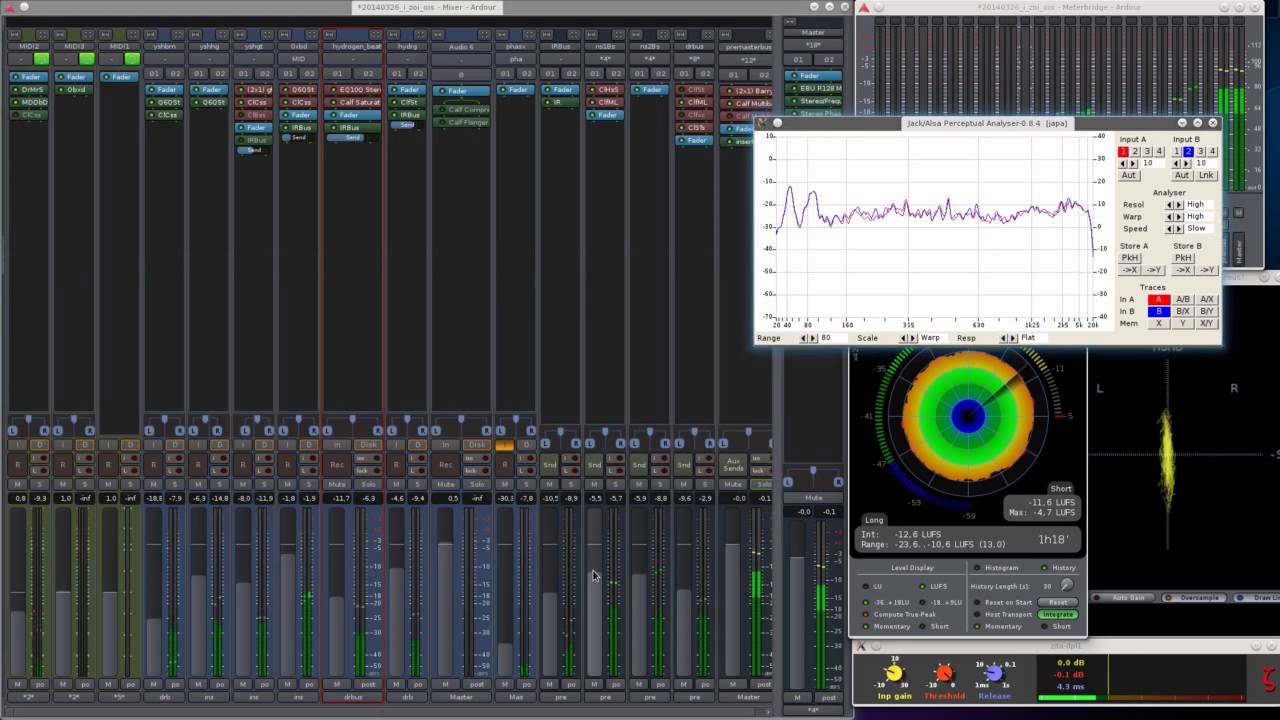Select the hydrogen_beat strip name button

point(353,46)
